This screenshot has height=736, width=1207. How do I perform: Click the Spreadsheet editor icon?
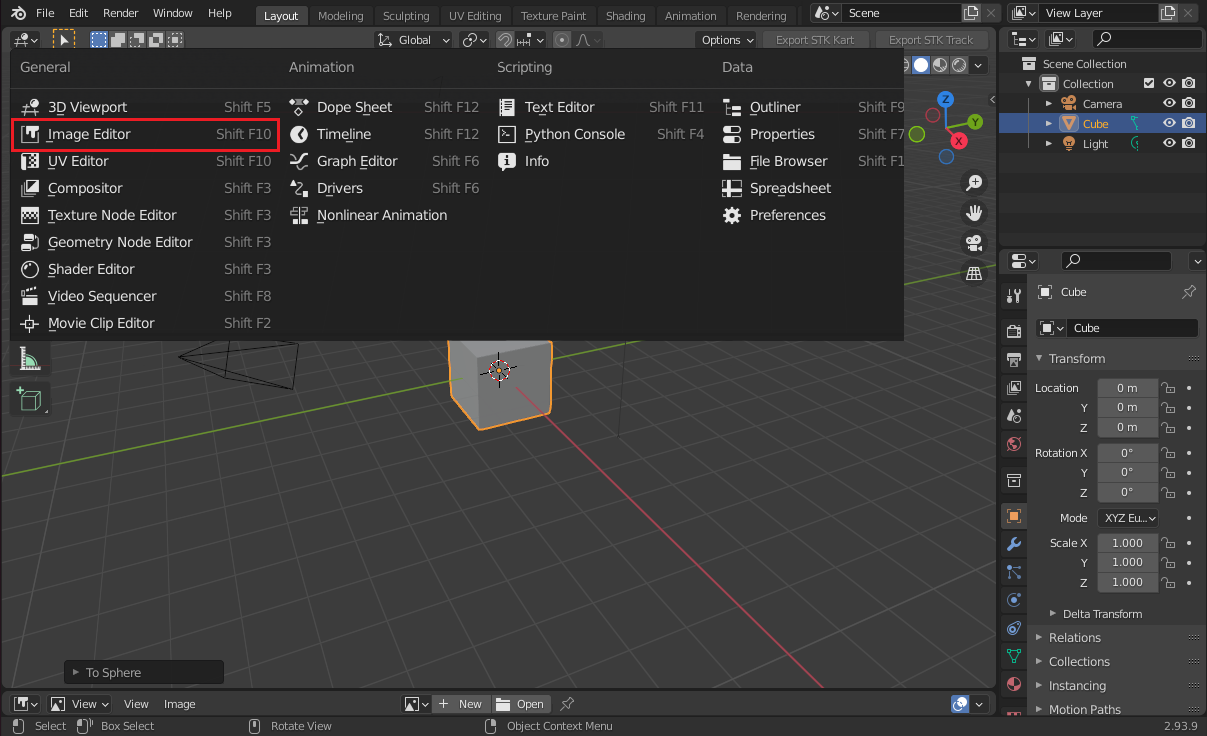pos(732,188)
